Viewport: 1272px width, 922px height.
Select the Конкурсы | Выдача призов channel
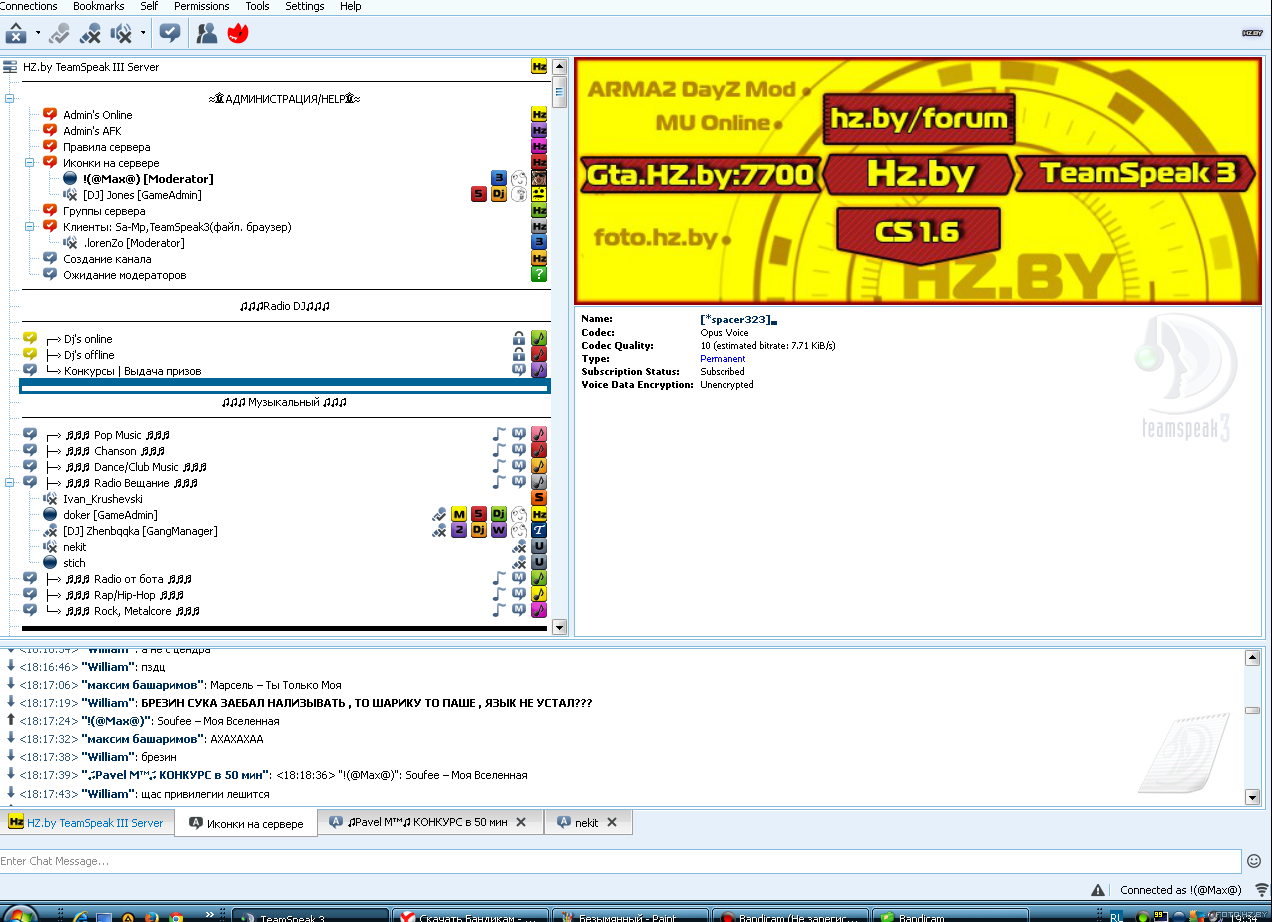[x=132, y=371]
